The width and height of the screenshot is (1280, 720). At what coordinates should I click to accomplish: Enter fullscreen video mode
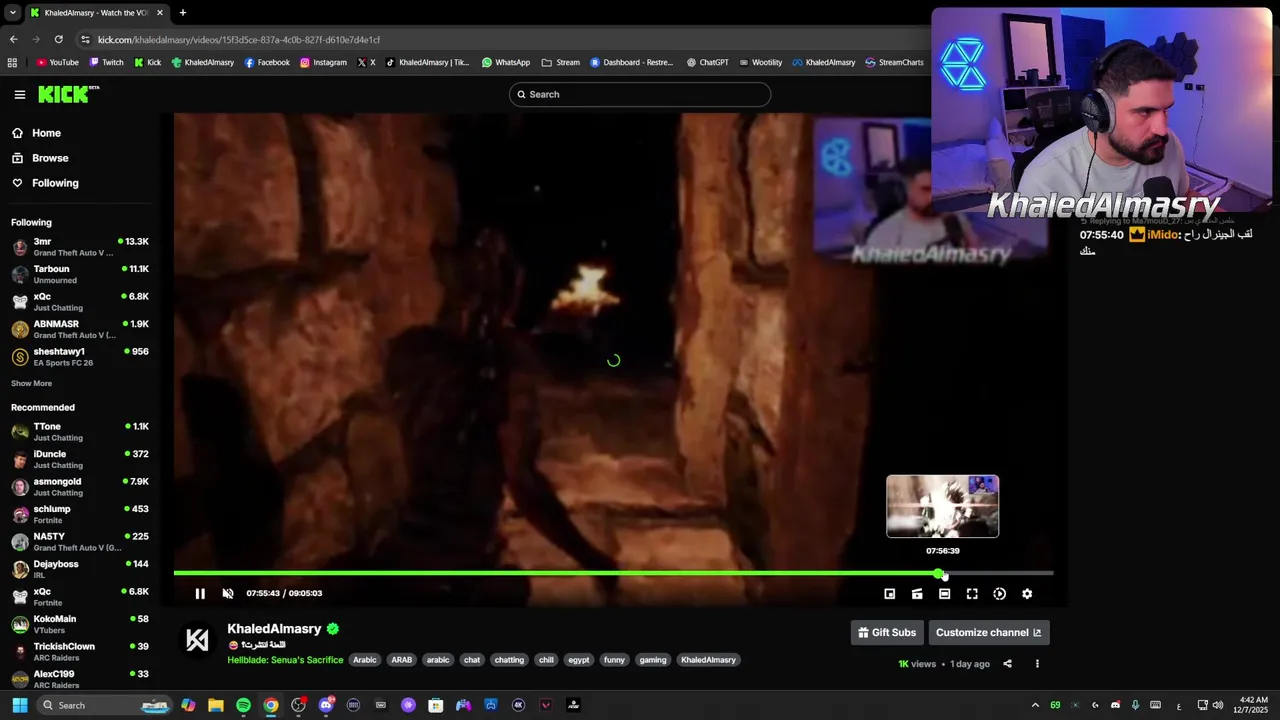click(972, 594)
